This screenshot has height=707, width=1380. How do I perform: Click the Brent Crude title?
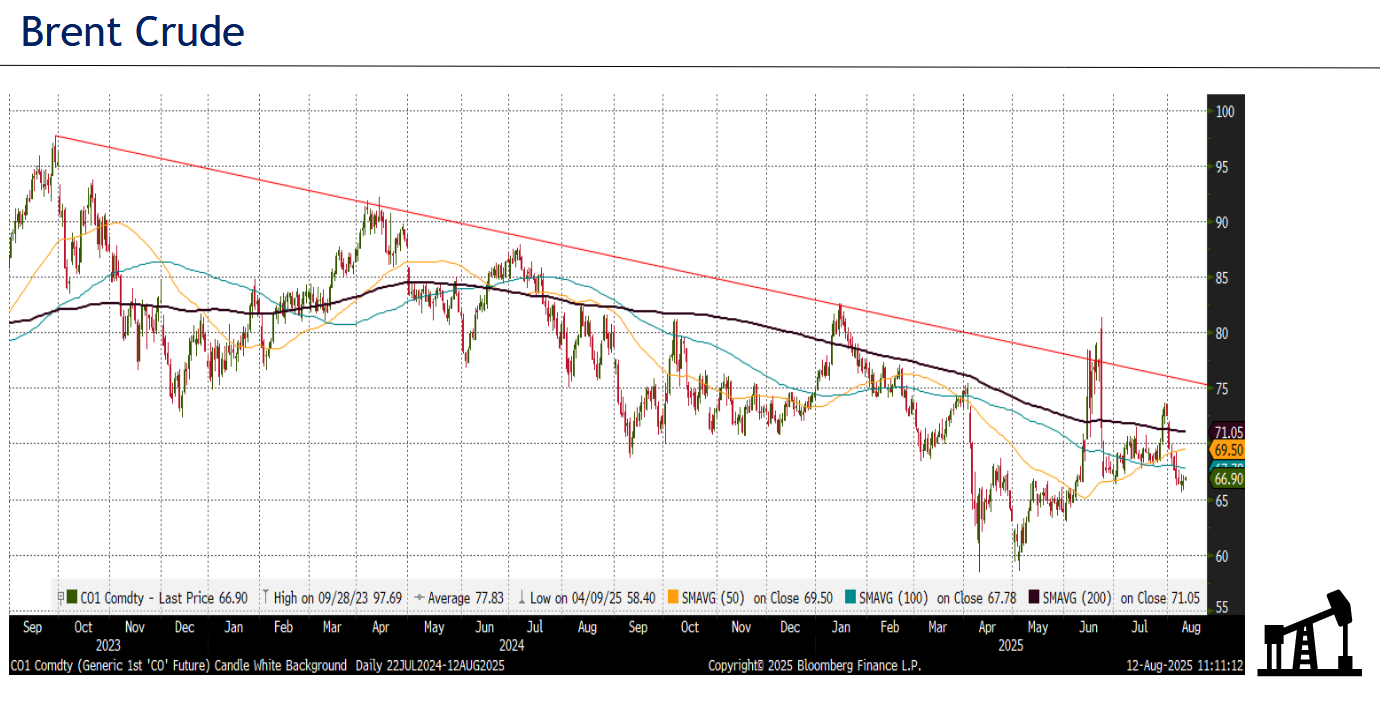[x=133, y=33]
